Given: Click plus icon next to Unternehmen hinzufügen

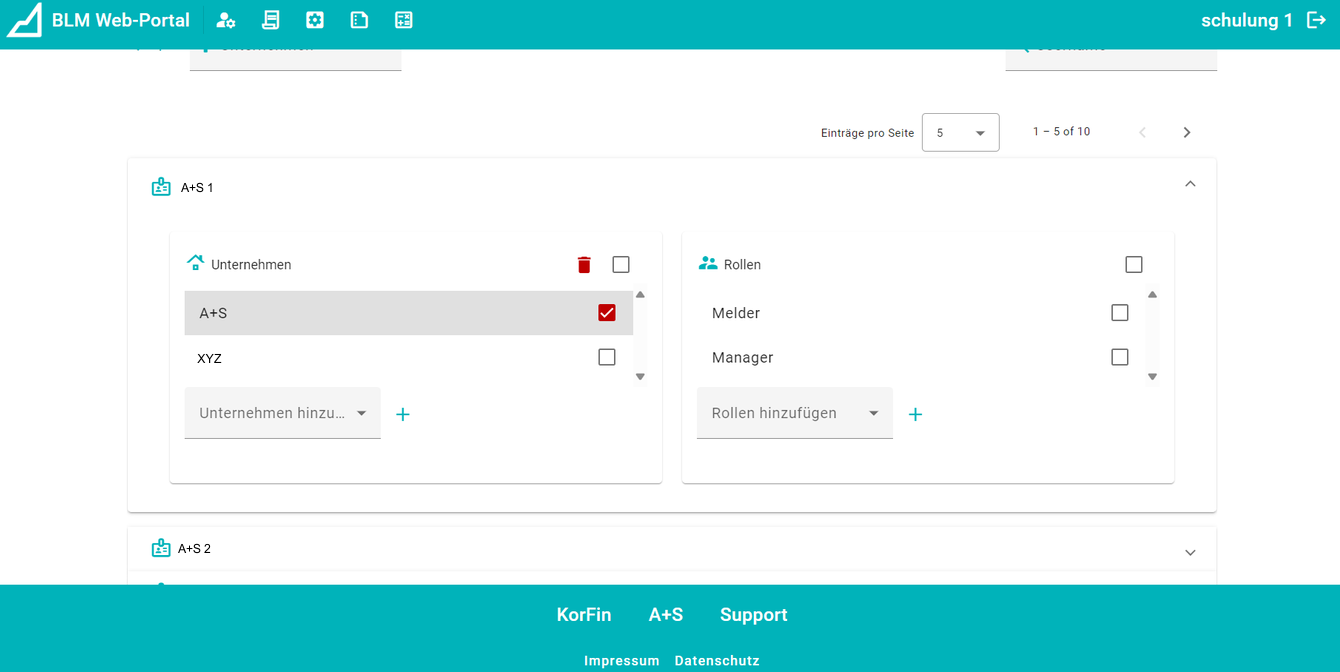Looking at the screenshot, I should (403, 414).
